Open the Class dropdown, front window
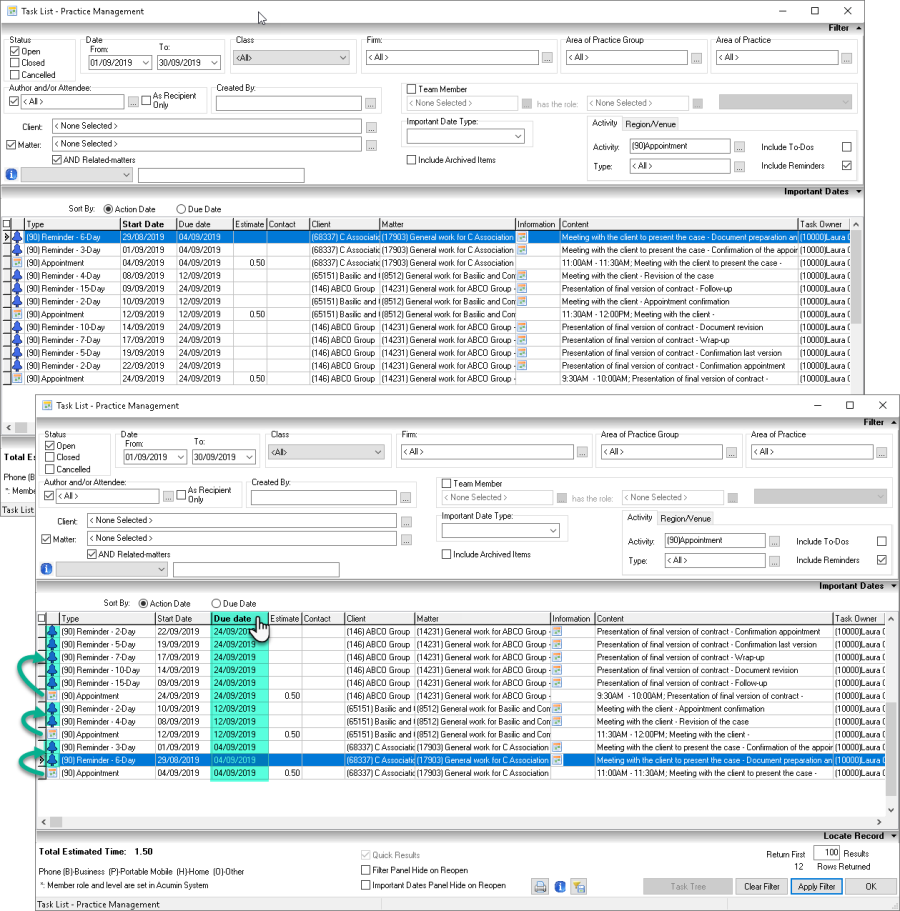The width and height of the screenshot is (900, 911). tap(378, 452)
